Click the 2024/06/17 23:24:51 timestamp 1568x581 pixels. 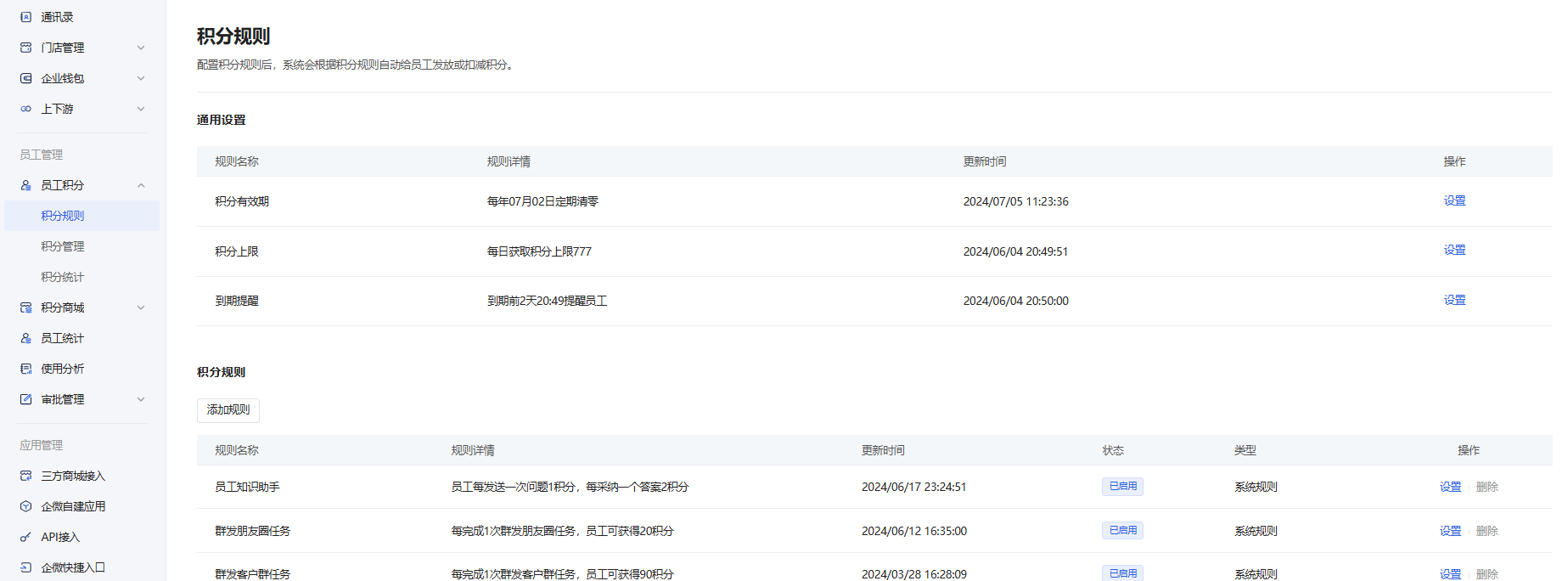tap(913, 487)
